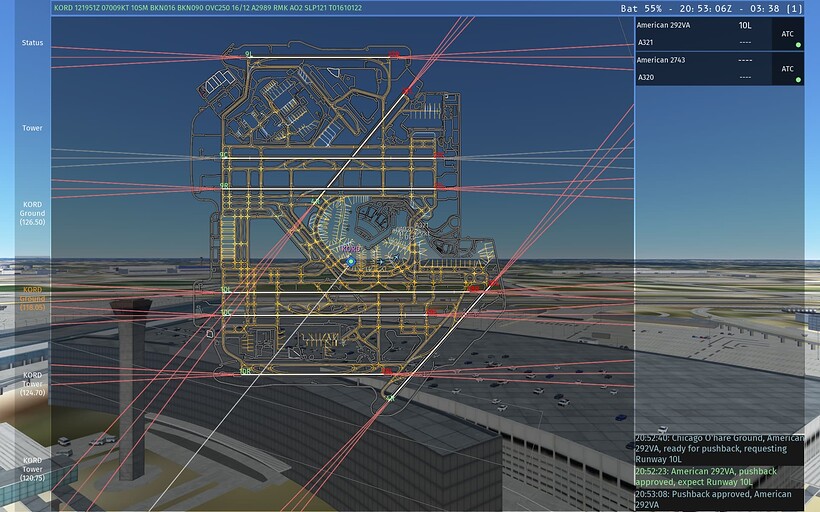Select the second aircraft icon at the terminal gates
The width and height of the screenshot is (820, 512).
[396, 257]
